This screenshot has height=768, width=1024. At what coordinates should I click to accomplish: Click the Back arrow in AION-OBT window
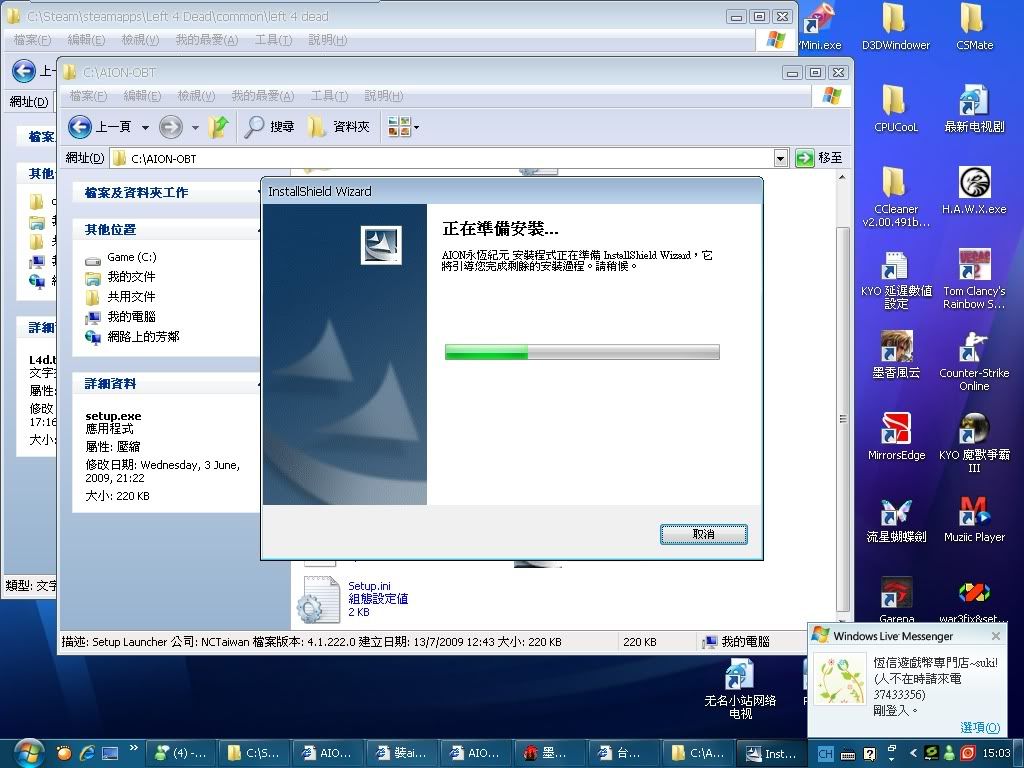click(x=81, y=127)
